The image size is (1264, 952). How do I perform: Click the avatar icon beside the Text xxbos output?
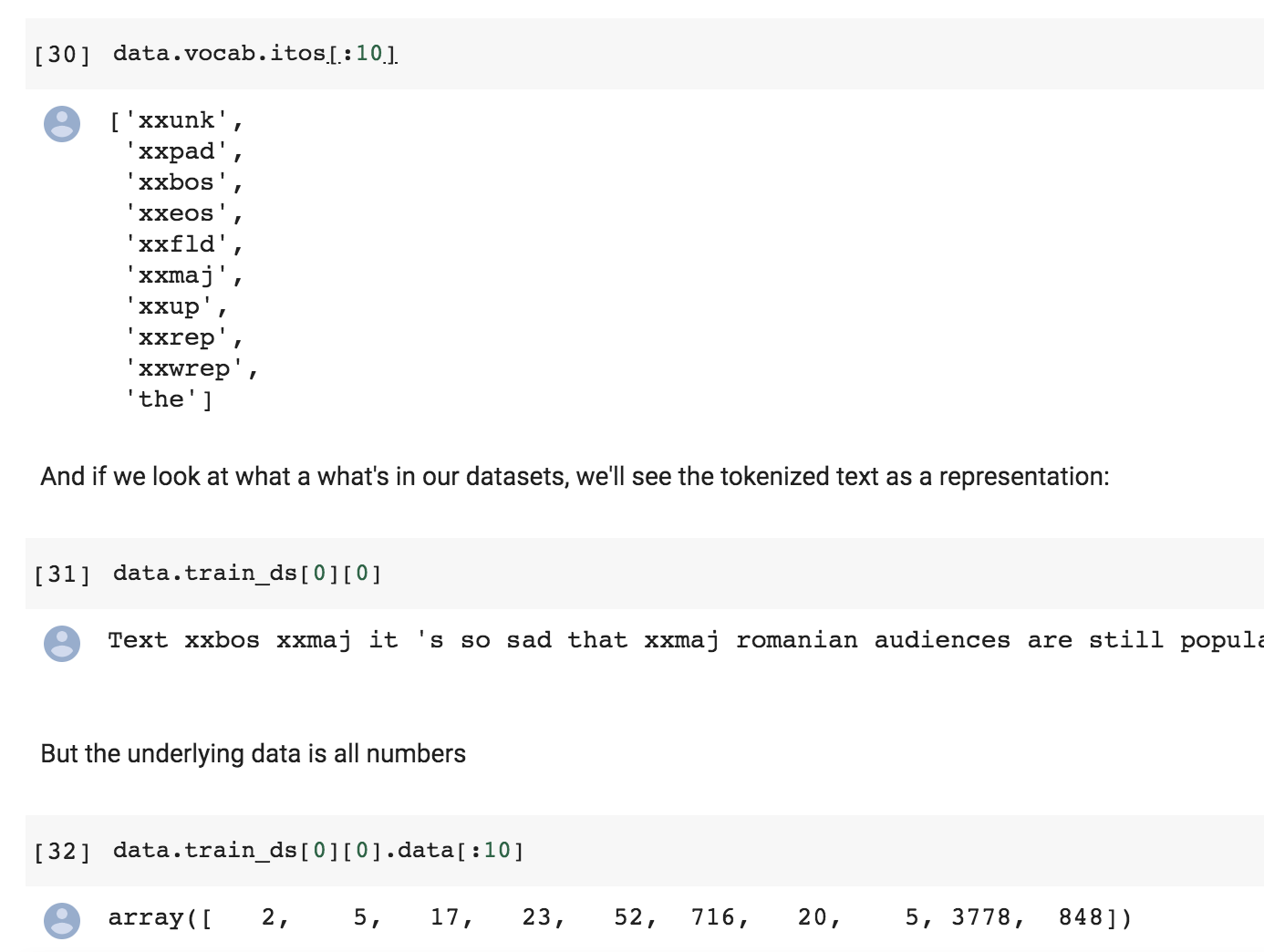tap(62, 644)
